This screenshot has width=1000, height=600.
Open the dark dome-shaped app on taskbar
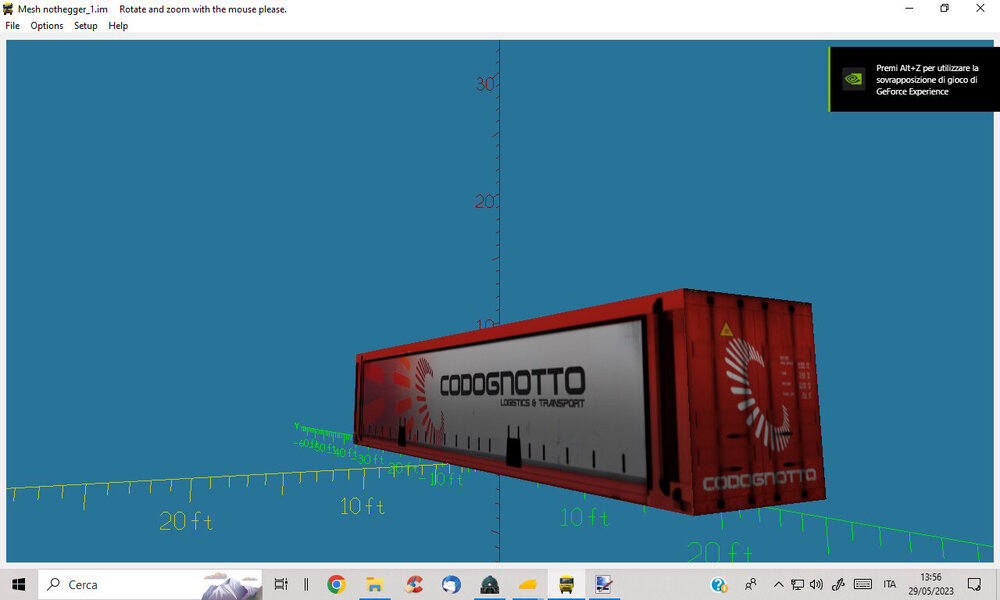[x=489, y=584]
